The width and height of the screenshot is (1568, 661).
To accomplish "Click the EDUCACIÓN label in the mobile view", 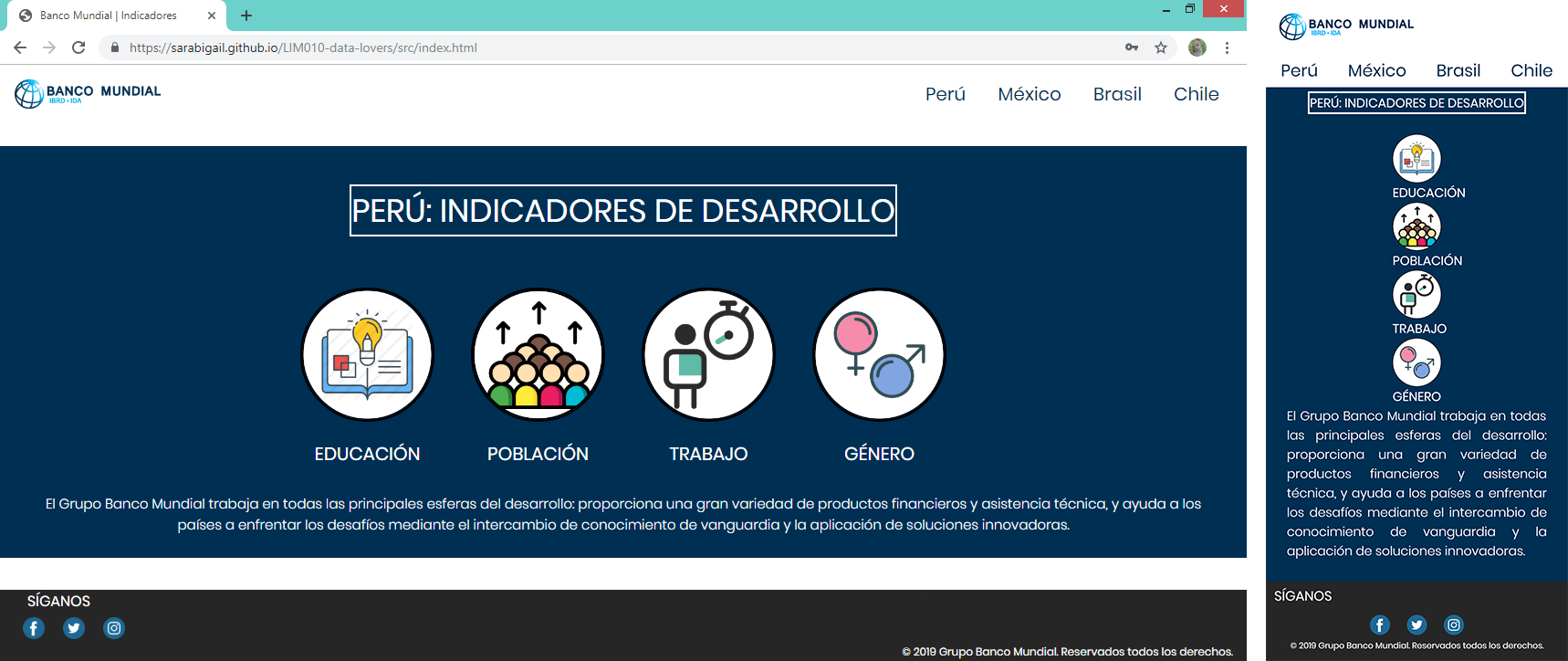I will tap(1428, 193).
